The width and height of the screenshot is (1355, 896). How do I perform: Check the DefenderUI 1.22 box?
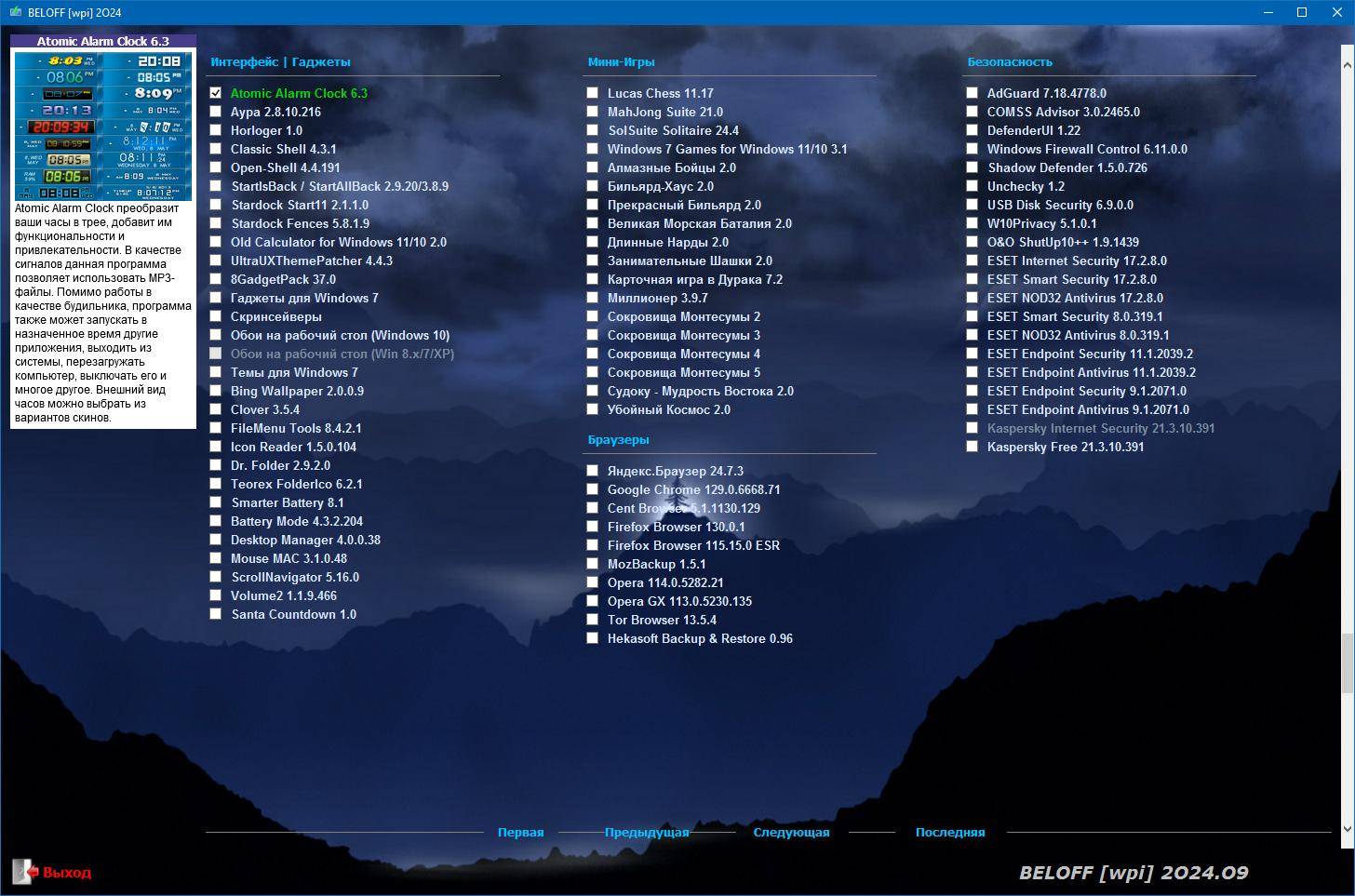pos(973,130)
